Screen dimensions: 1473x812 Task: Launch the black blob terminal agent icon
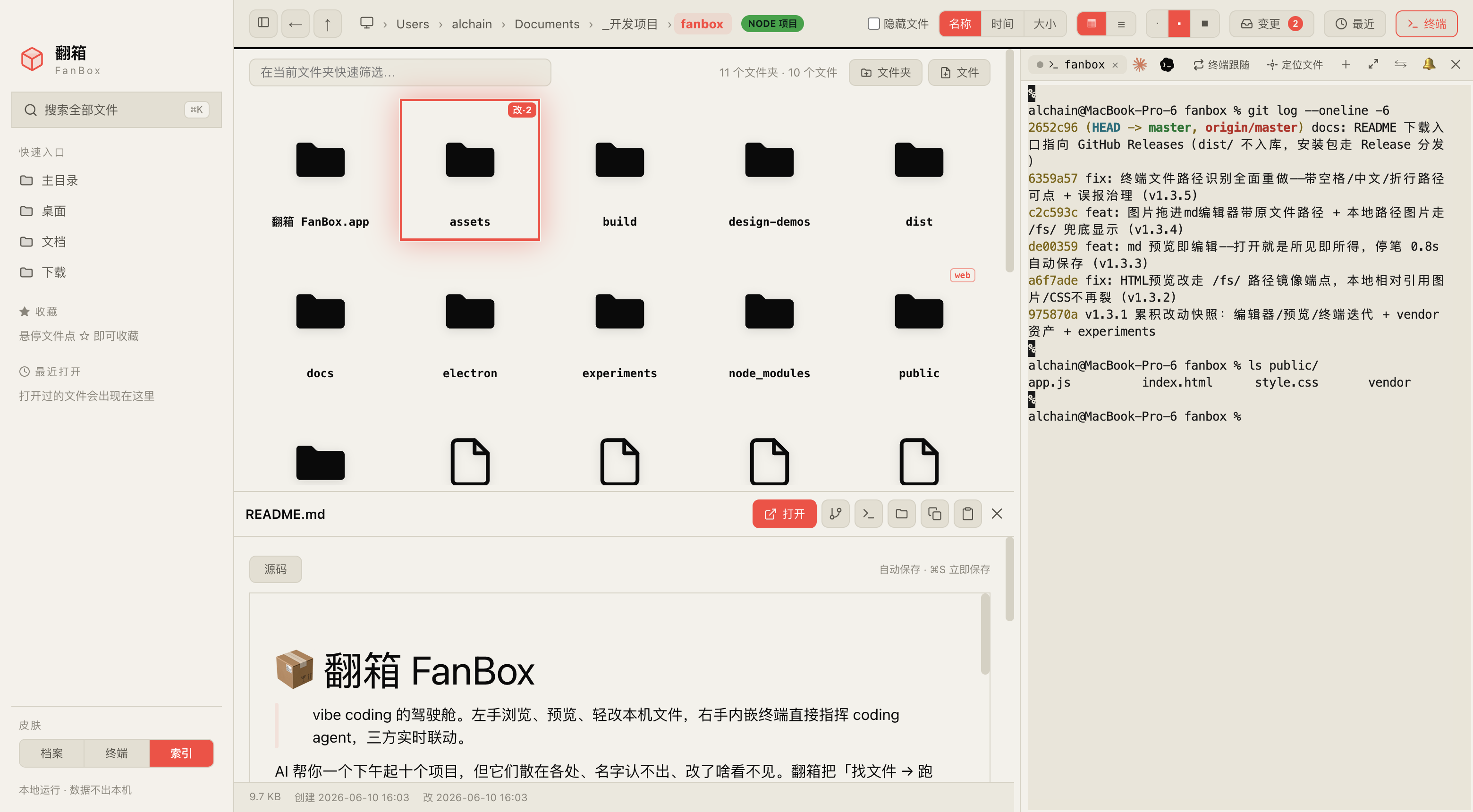click(x=1167, y=65)
